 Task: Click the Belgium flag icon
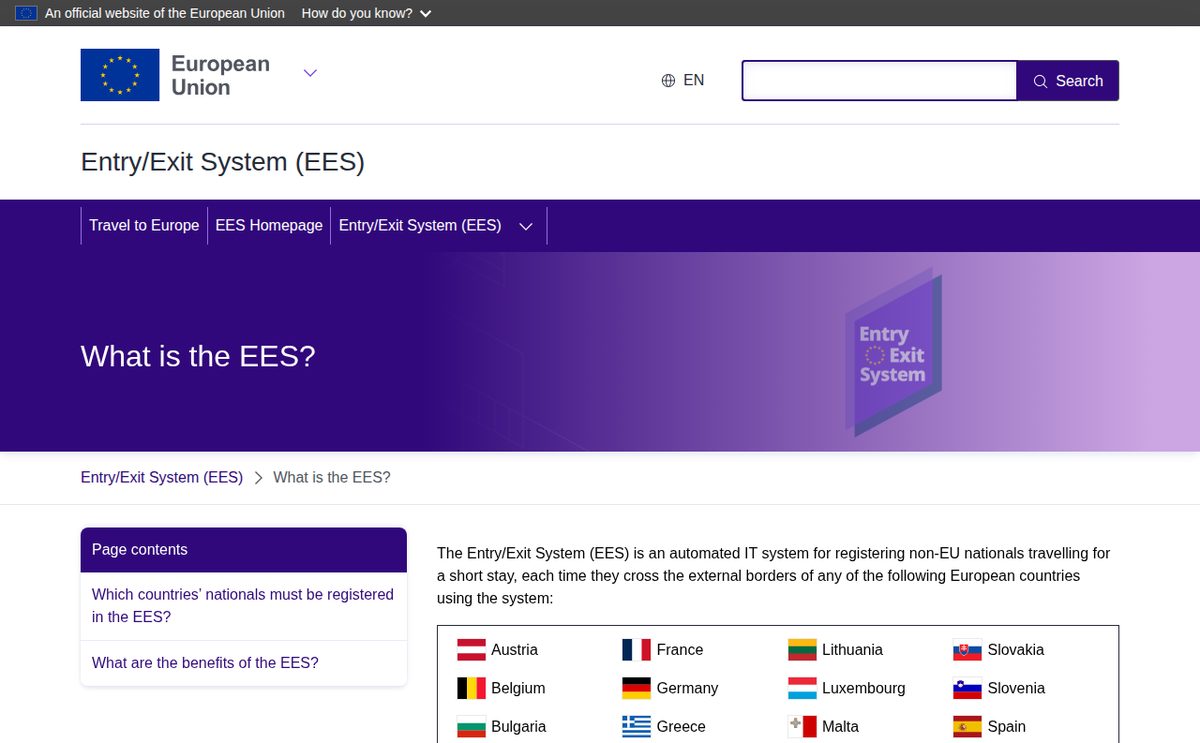[471, 688]
